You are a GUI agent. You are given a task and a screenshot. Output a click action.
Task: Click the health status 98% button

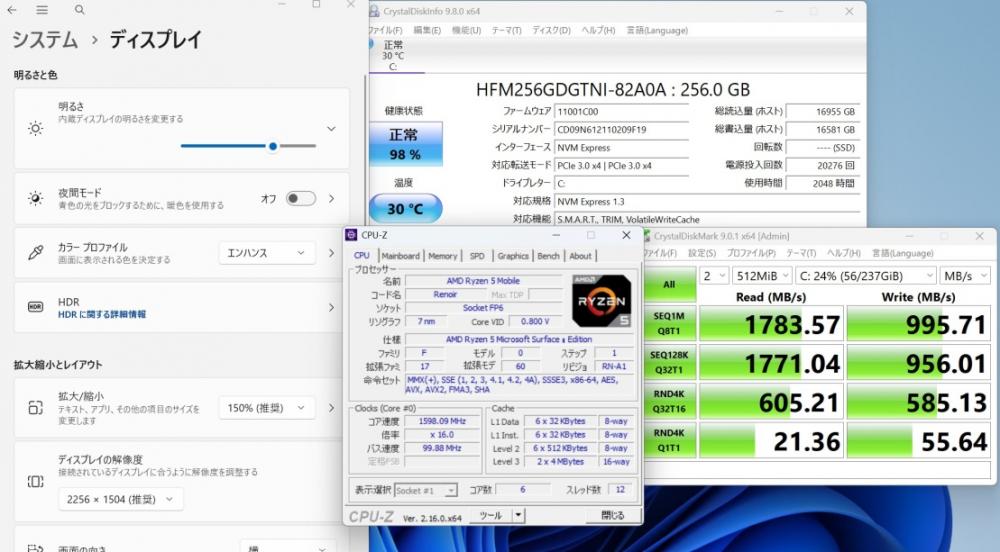tap(406, 144)
